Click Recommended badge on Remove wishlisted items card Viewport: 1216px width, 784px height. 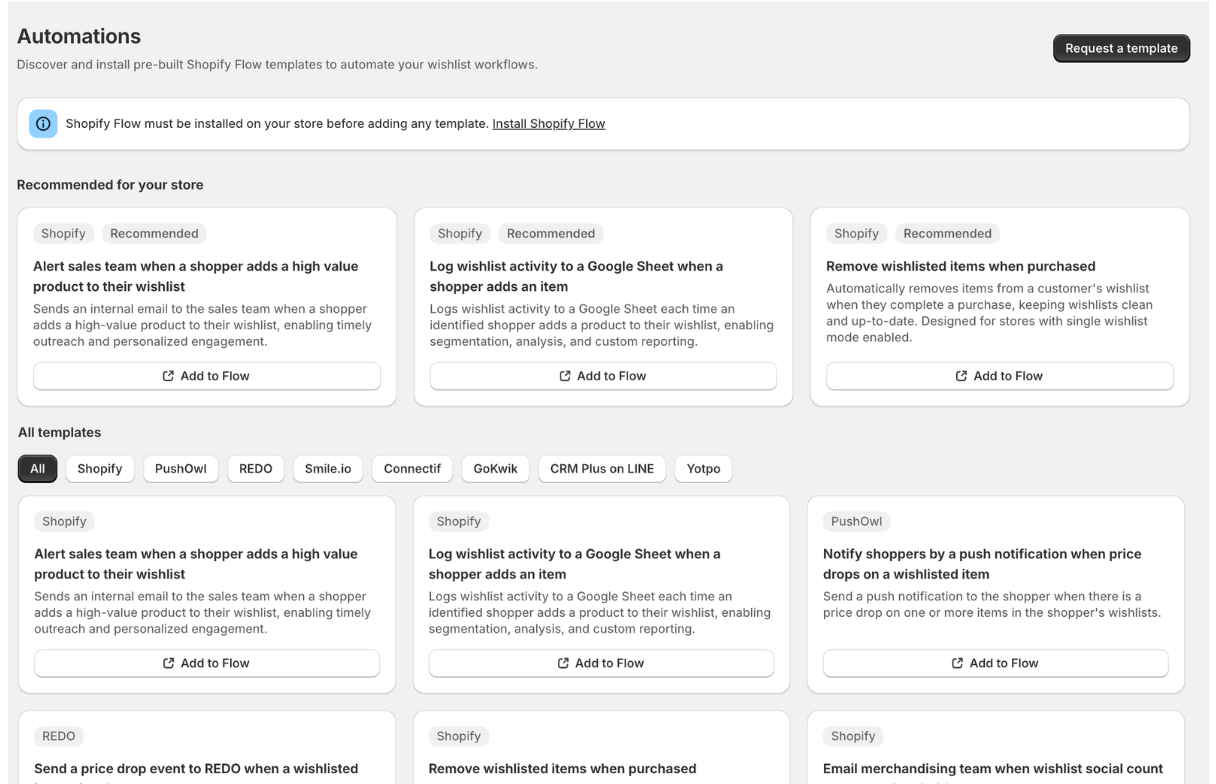point(947,233)
